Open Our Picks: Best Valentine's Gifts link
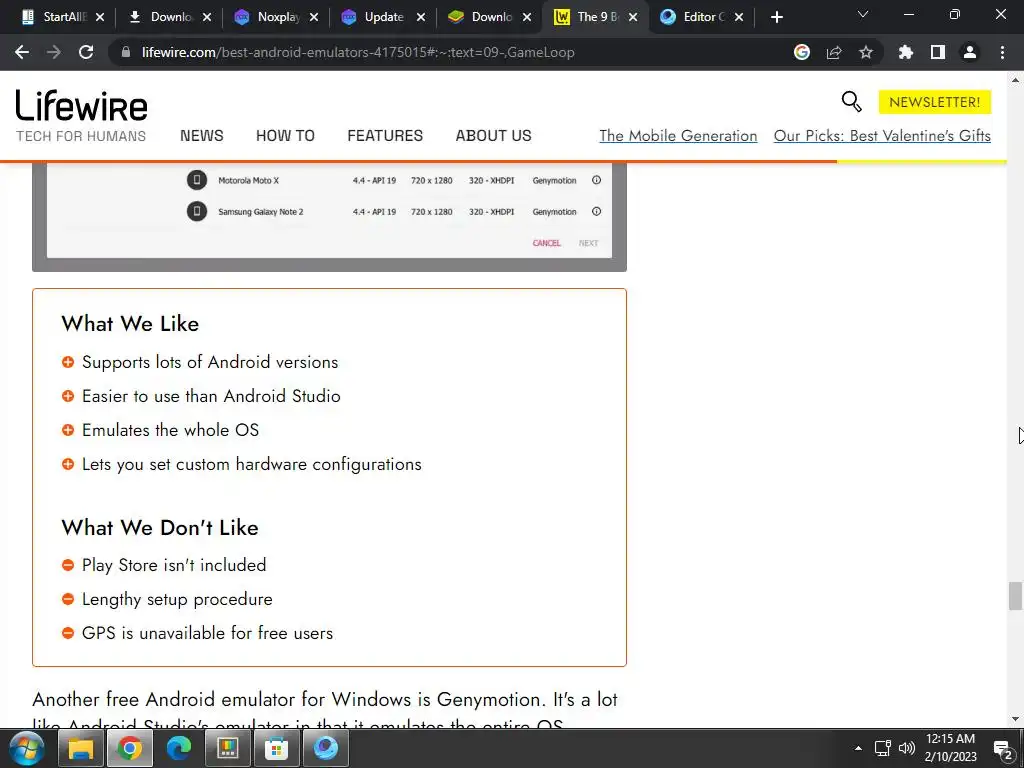The image size is (1024, 768). click(x=882, y=136)
